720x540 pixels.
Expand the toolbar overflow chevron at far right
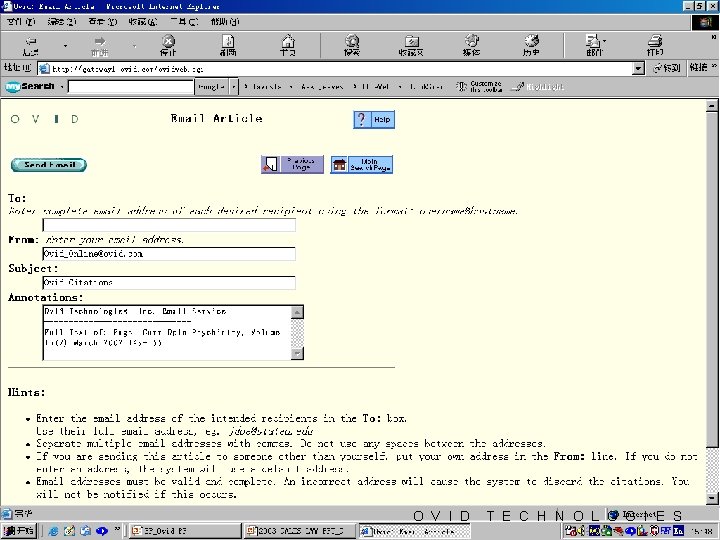[714, 37]
